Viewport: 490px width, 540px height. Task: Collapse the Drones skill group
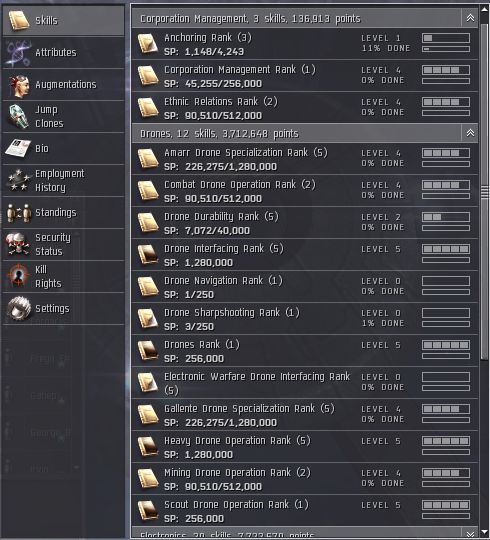tap(470, 133)
